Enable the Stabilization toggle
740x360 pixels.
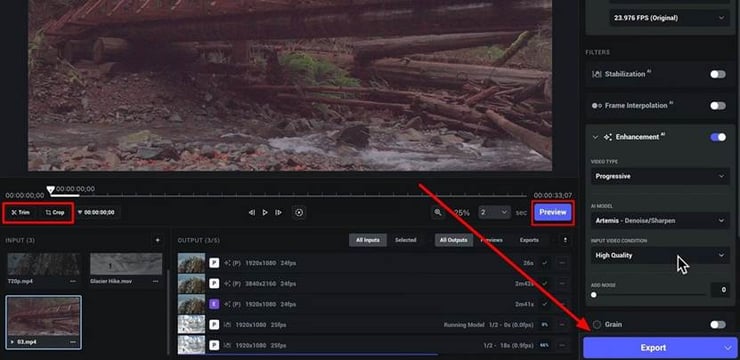pos(718,74)
